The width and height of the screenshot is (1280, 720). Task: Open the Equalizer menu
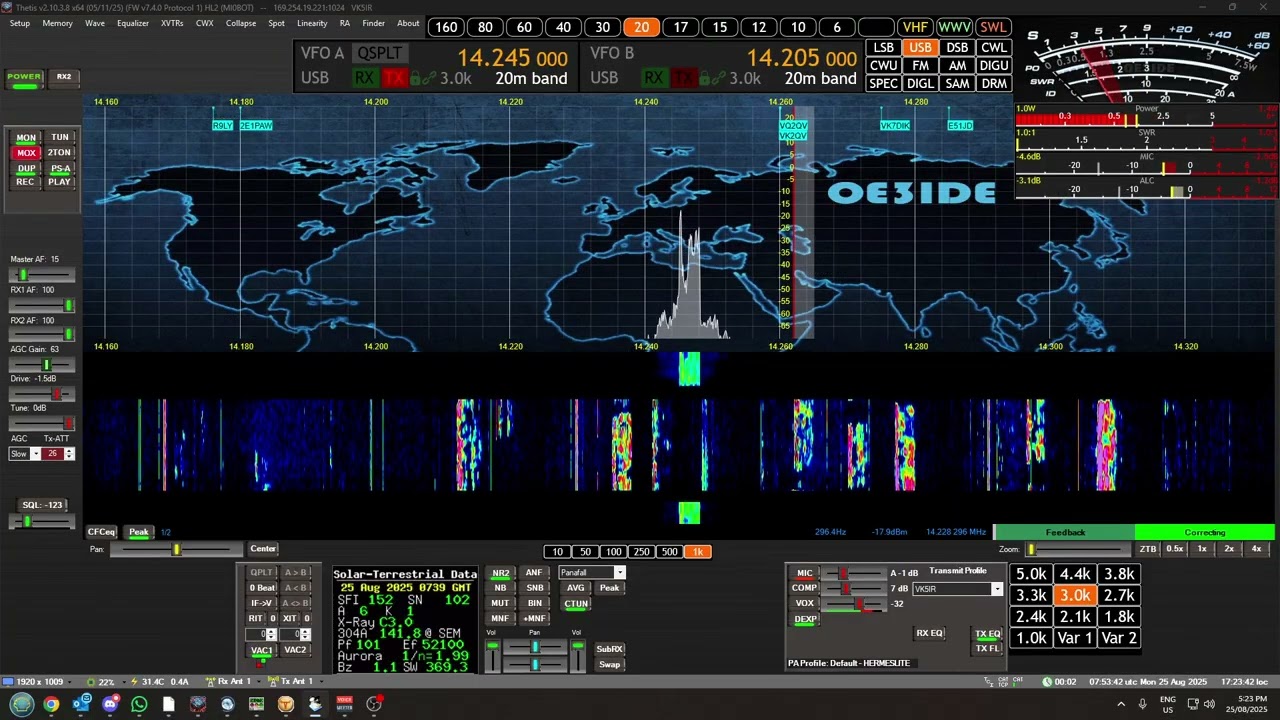pos(133,23)
